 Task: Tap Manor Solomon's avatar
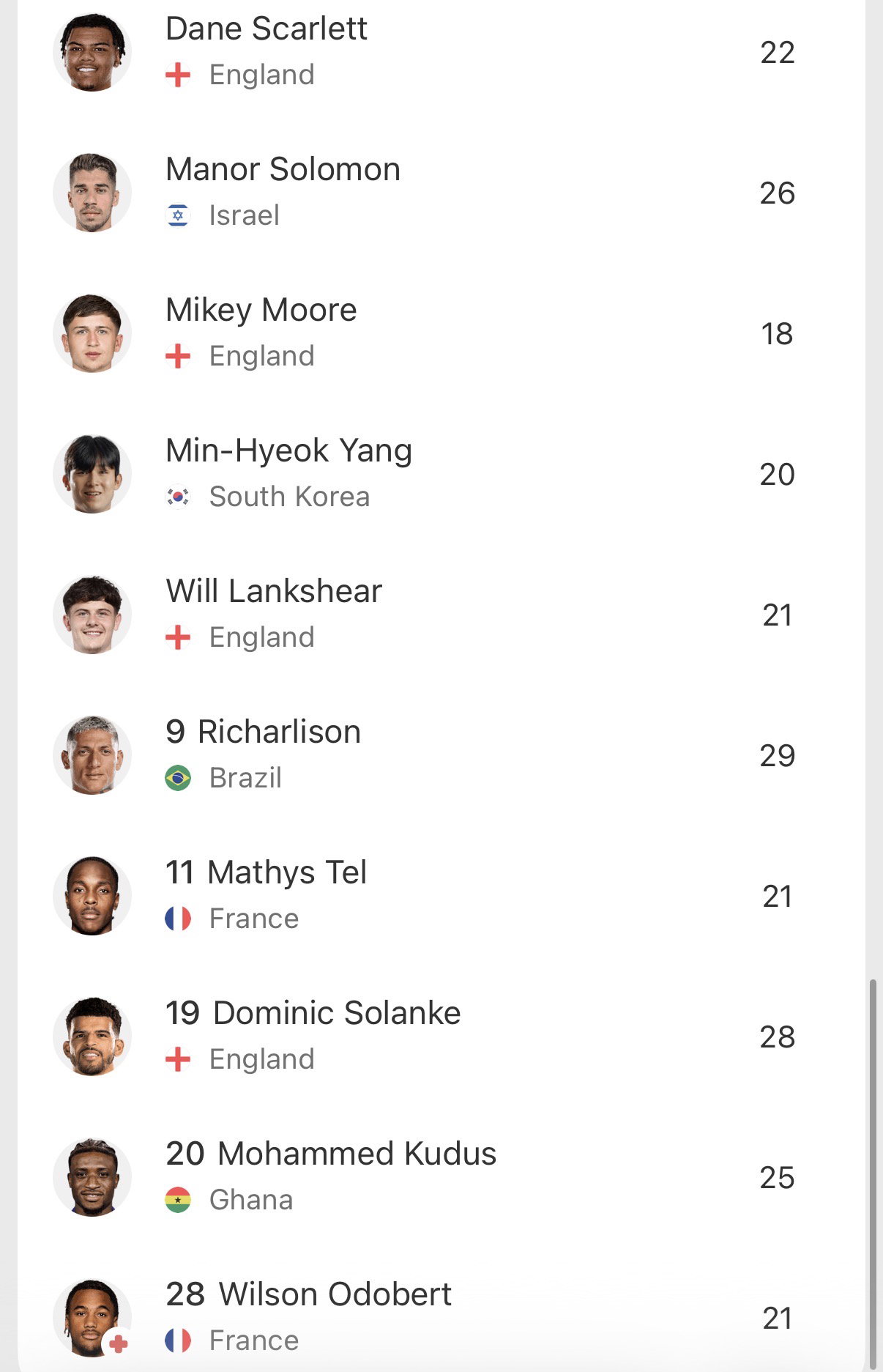(92, 193)
